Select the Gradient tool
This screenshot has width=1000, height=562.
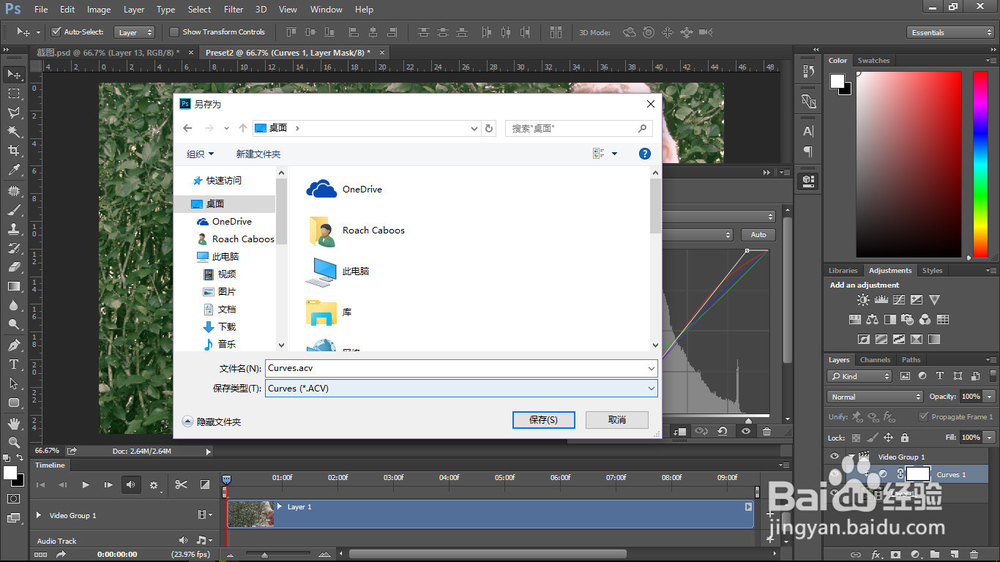click(x=13, y=286)
